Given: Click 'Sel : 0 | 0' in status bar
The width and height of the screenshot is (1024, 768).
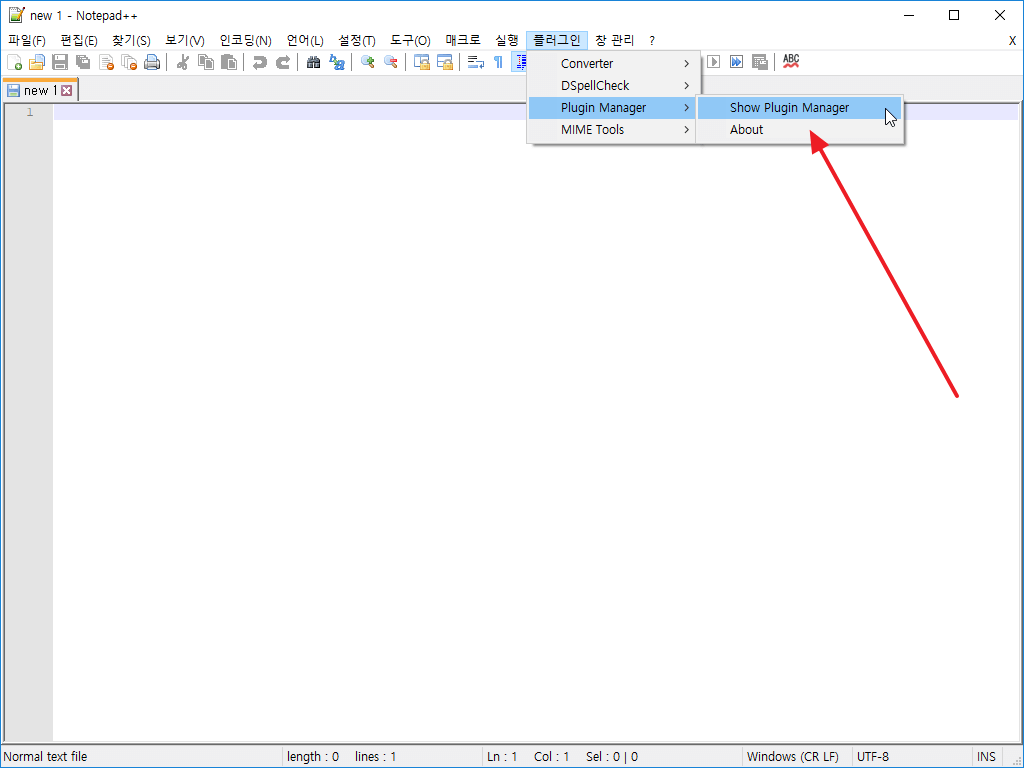Looking at the screenshot, I should (x=612, y=756).
